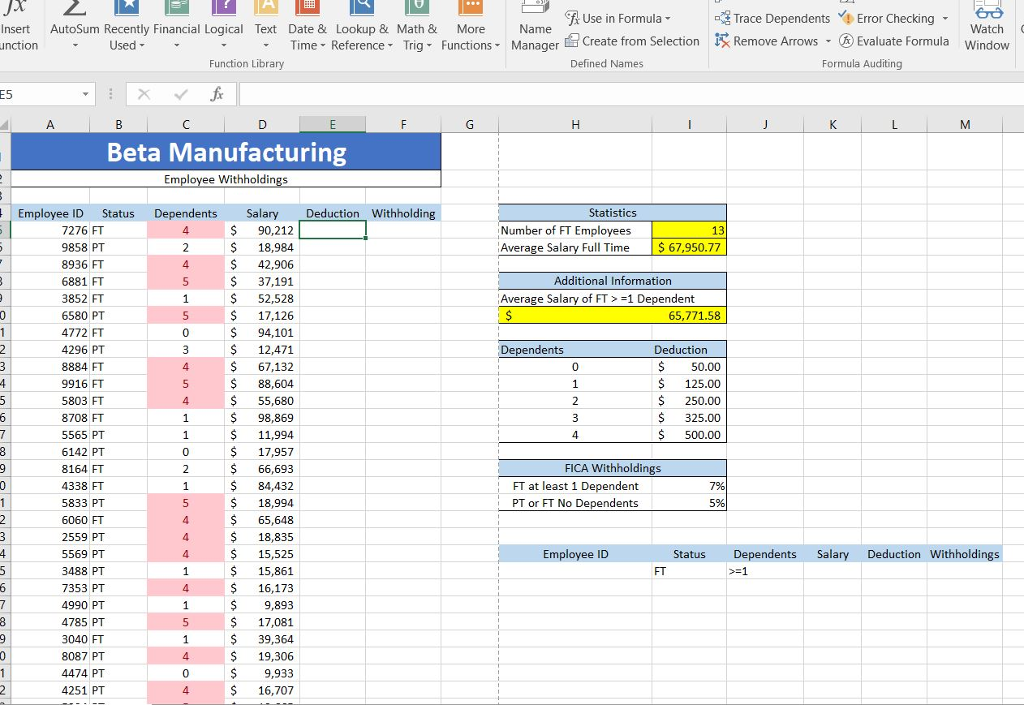Click the fx Insert Function icon

coord(217,95)
